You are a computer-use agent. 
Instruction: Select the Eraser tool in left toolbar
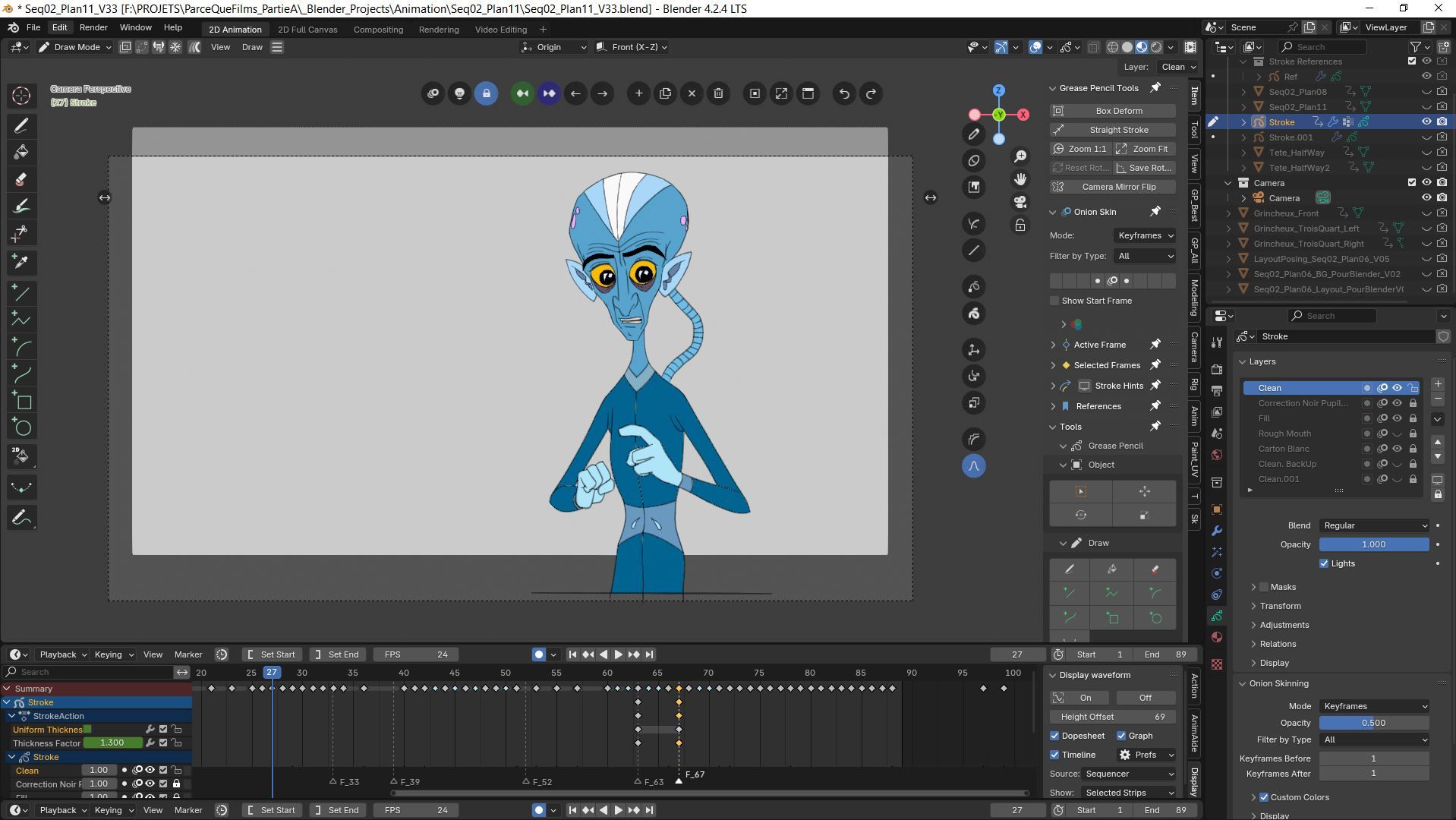coord(21,180)
